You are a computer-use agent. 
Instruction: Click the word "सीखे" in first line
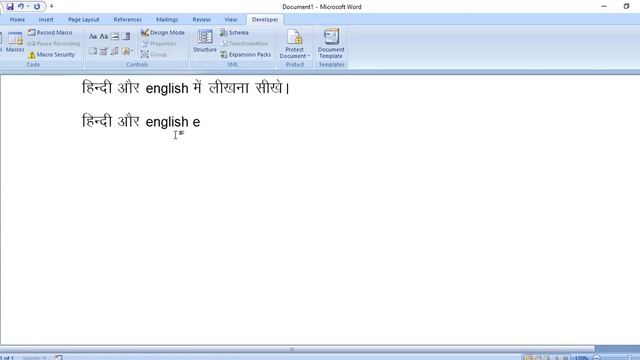pyautogui.click(x=269, y=87)
